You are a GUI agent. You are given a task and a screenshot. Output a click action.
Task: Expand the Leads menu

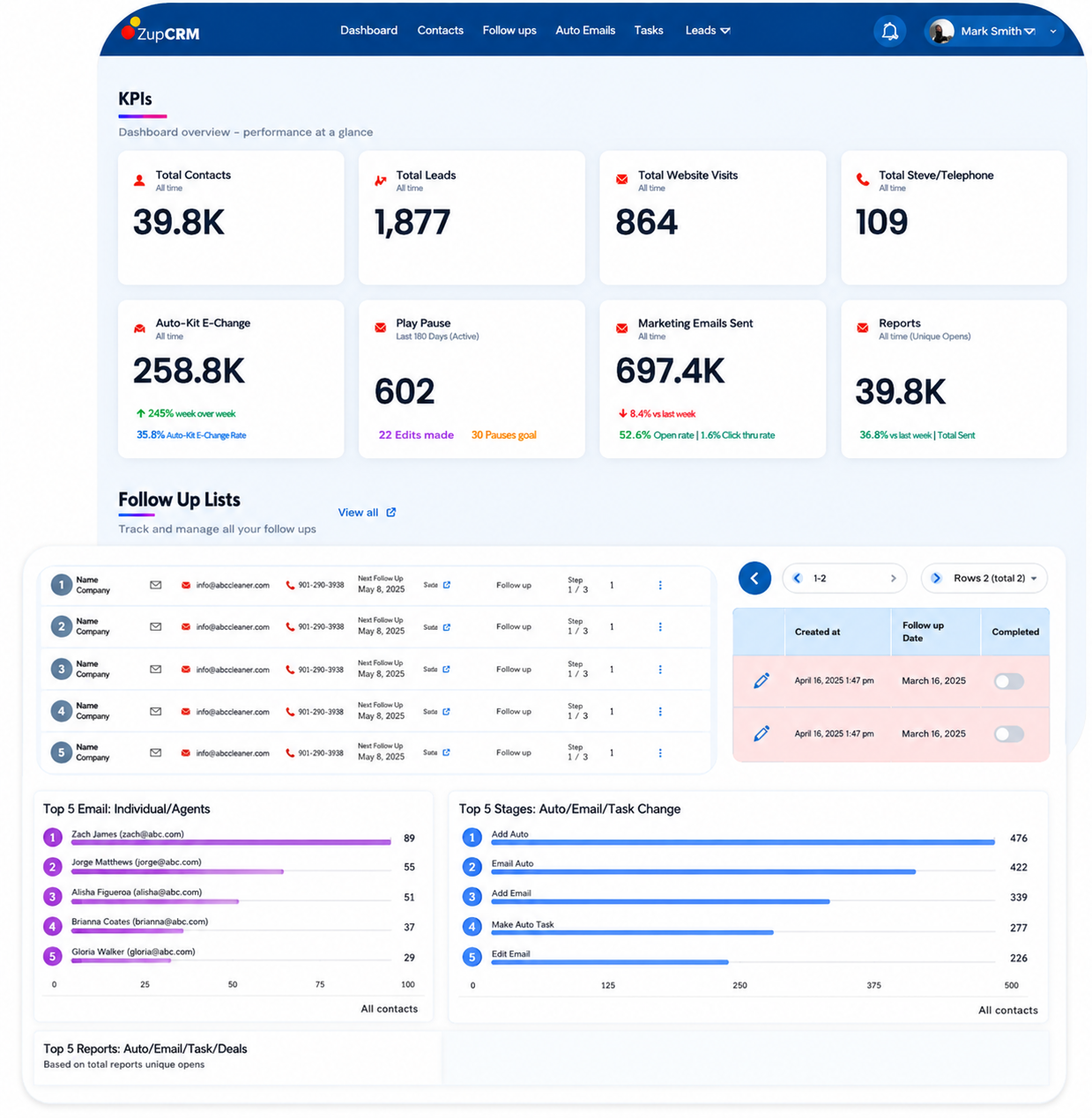point(708,30)
